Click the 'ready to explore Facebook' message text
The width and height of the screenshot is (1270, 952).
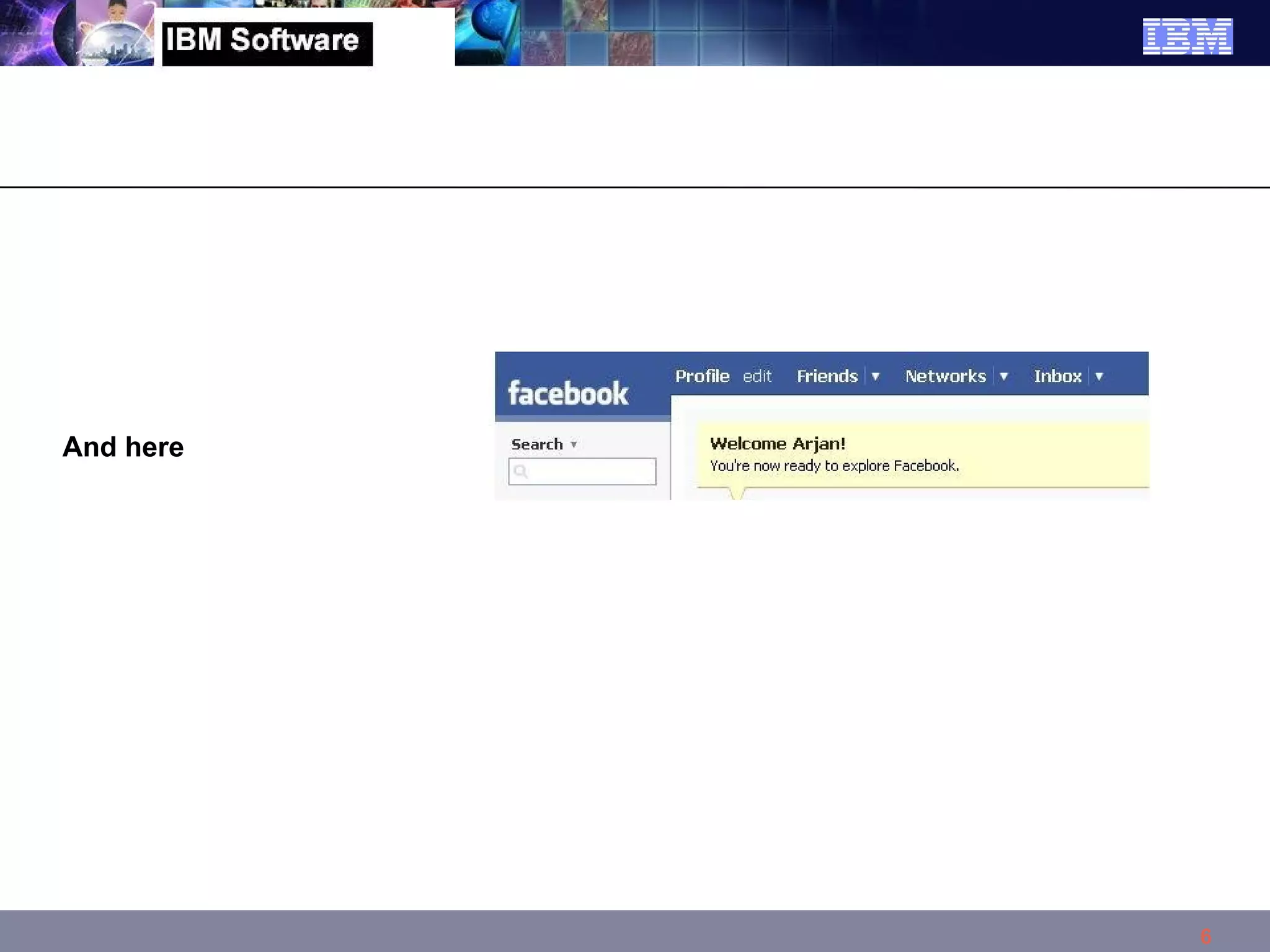(833, 466)
